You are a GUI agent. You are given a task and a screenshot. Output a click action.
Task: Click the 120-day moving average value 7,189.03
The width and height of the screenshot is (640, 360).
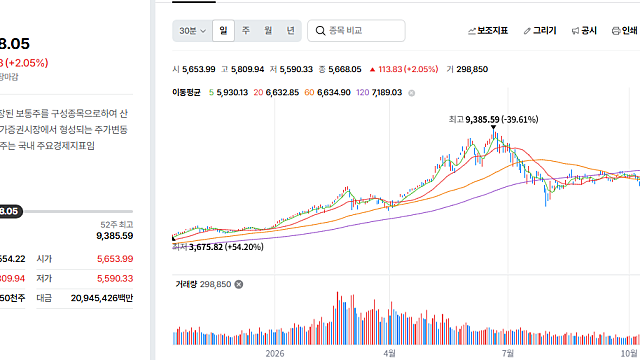[387, 93]
